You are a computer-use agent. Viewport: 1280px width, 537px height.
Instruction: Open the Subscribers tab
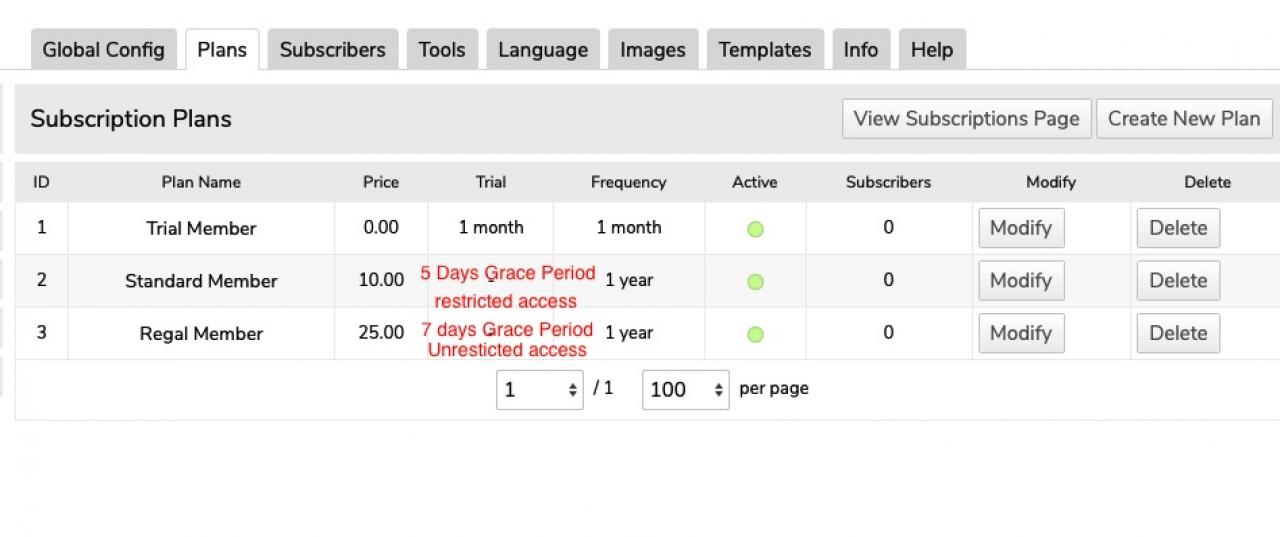(332, 50)
